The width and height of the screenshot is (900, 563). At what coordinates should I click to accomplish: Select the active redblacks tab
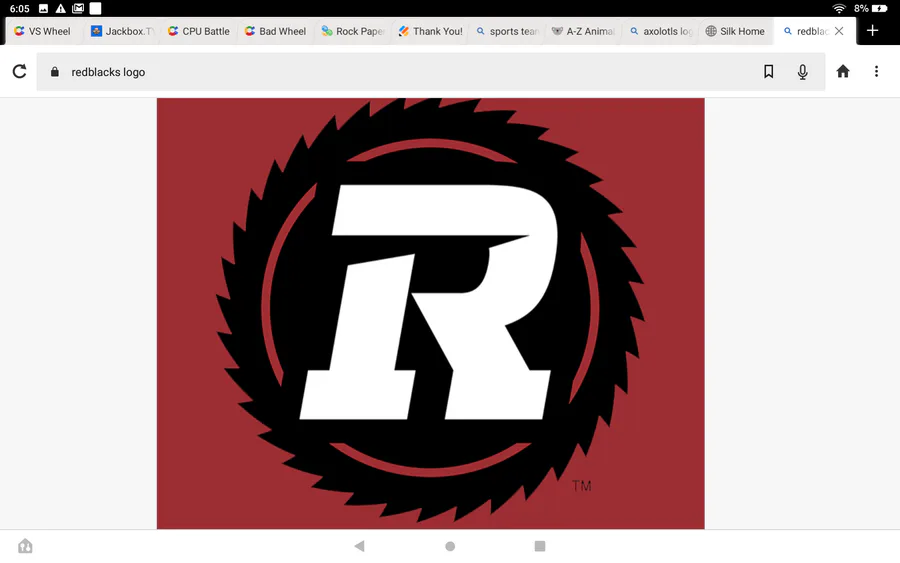[814, 31]
